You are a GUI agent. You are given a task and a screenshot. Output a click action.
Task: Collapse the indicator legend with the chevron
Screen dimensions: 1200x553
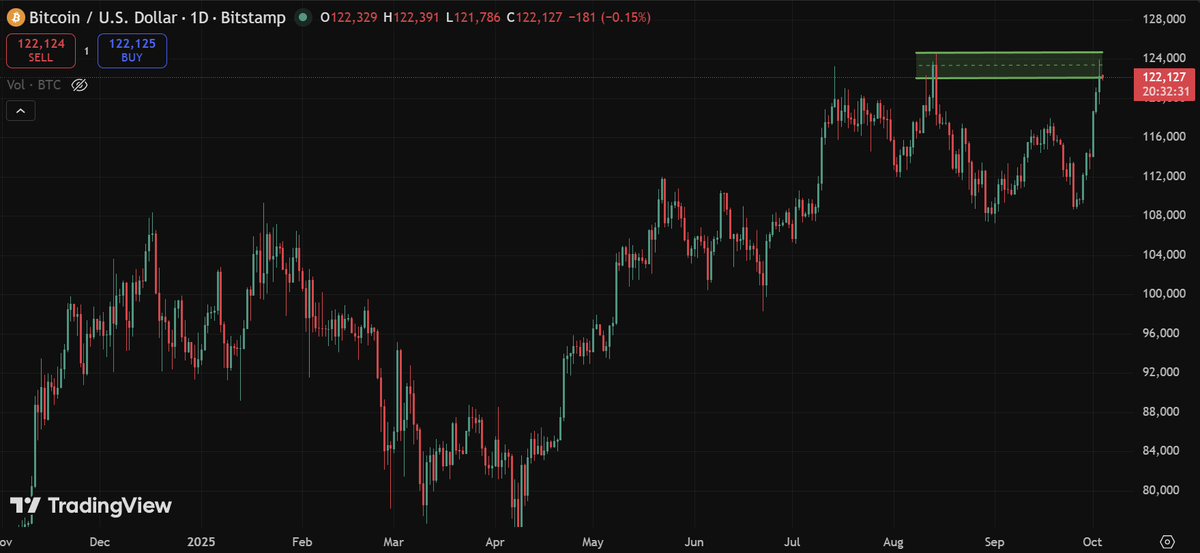pos(20,111)
